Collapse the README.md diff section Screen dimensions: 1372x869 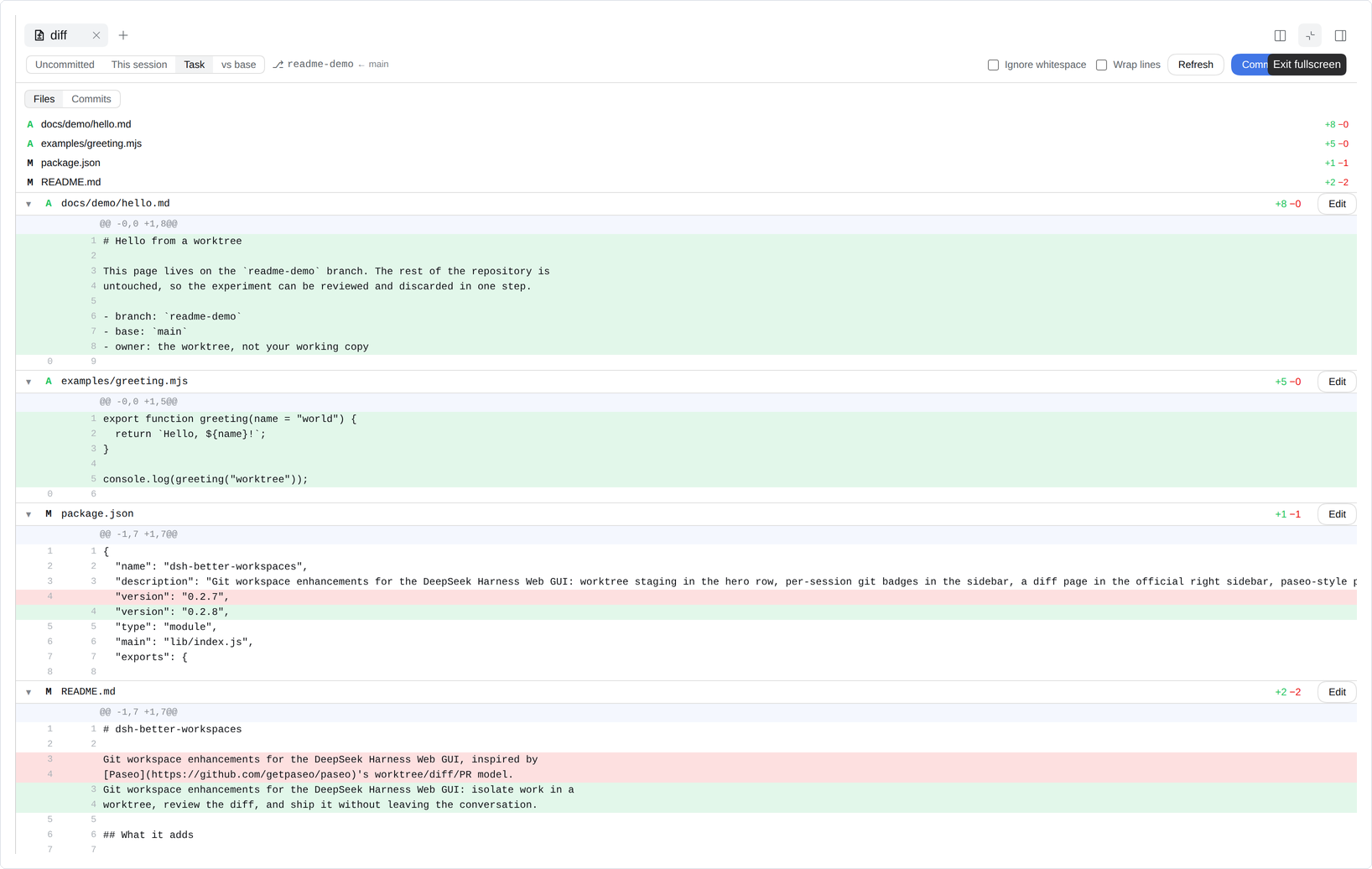click(x=29, y=692)
